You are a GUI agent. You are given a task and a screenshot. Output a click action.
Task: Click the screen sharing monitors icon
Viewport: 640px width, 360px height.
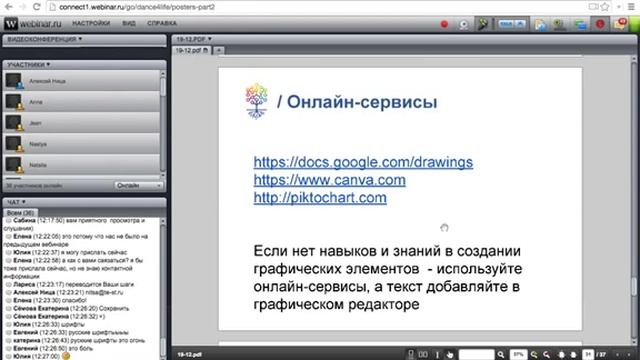(x=580, y=24)
